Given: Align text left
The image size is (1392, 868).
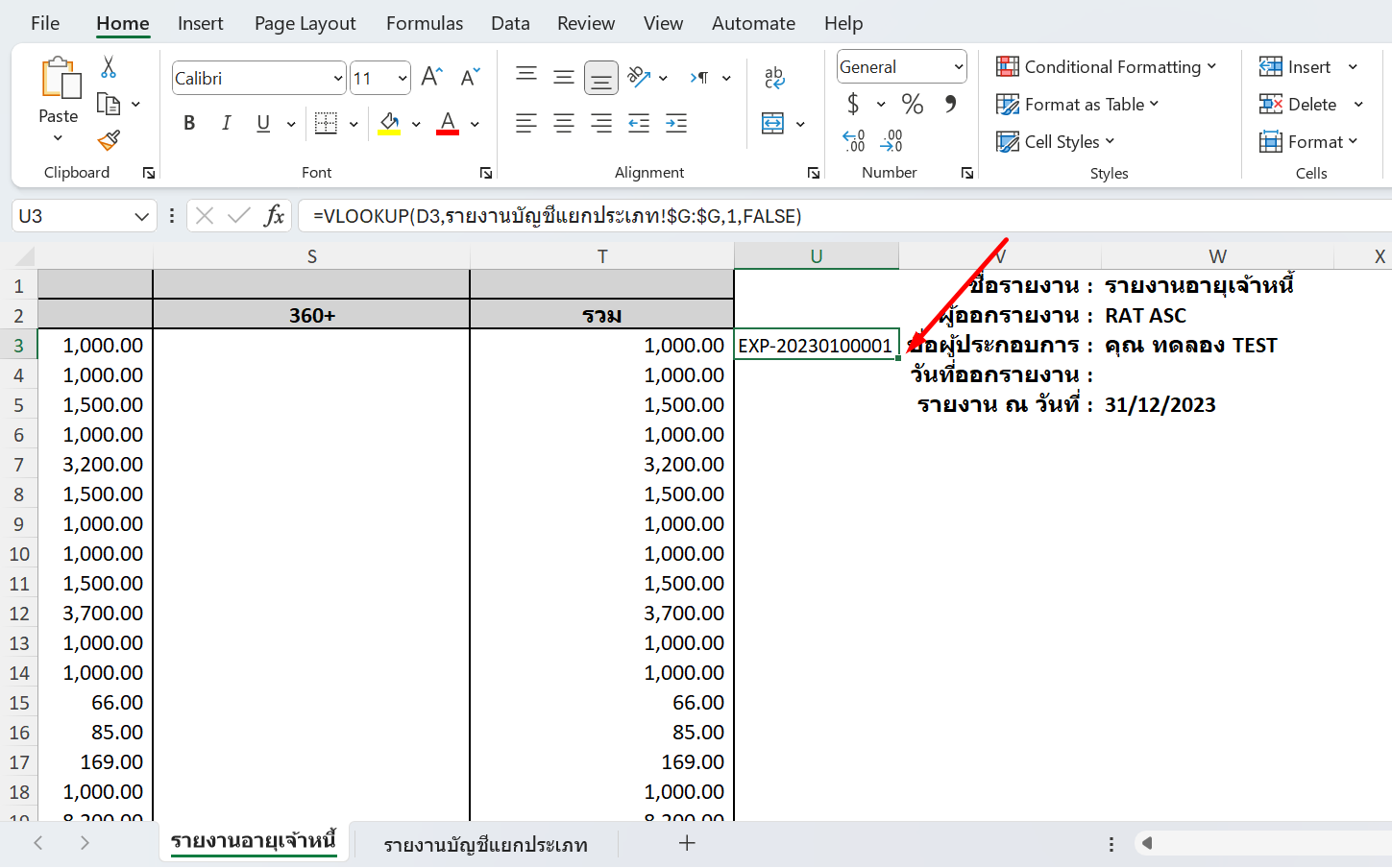Looking at the screenshot, I should 526,123.
